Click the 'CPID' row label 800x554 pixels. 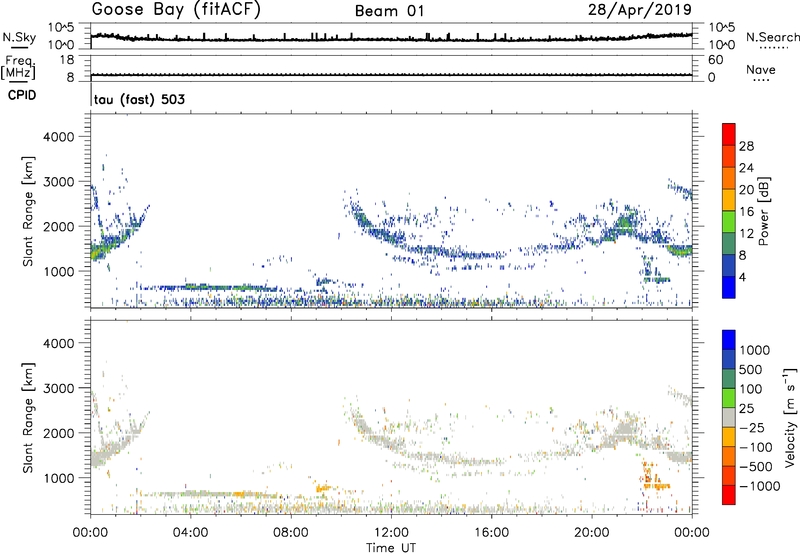tap(22, 95)
